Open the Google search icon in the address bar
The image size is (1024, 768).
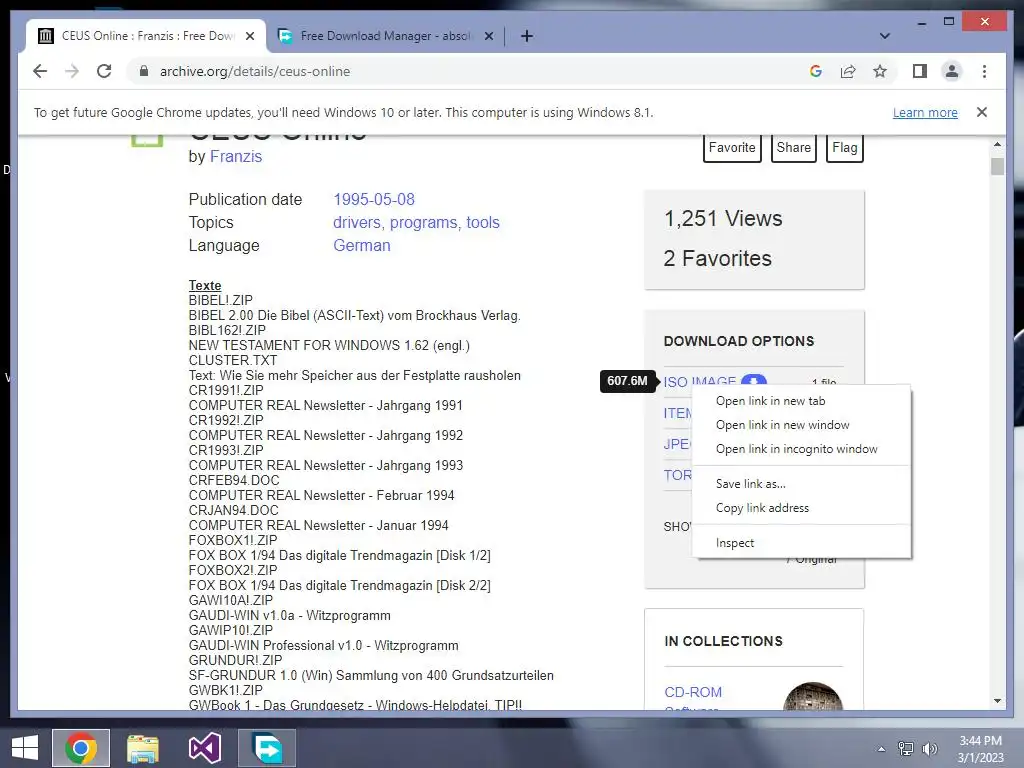click(x=816, y=71)
